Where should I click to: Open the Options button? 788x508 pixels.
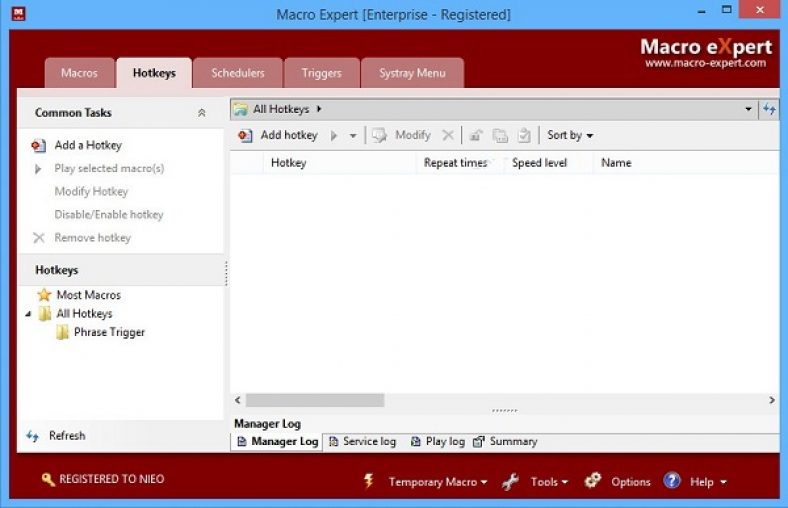(x=630, y=482)
